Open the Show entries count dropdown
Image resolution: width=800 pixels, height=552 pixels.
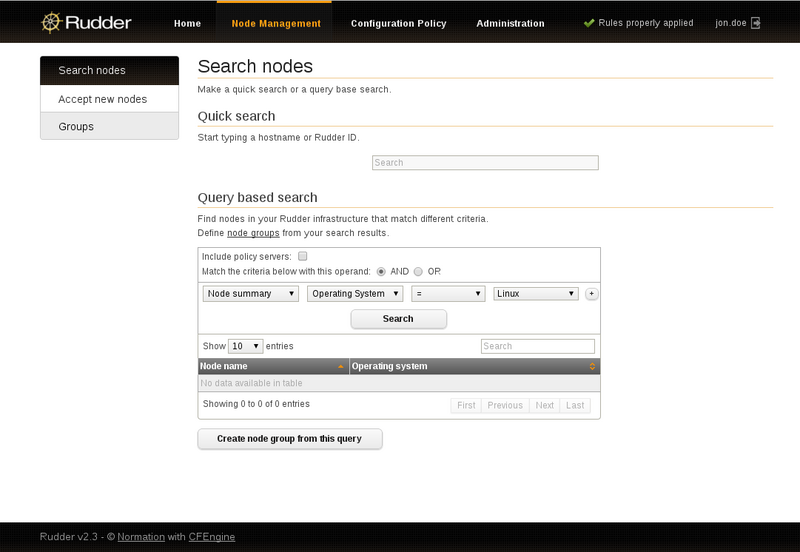tap(245, 346)
